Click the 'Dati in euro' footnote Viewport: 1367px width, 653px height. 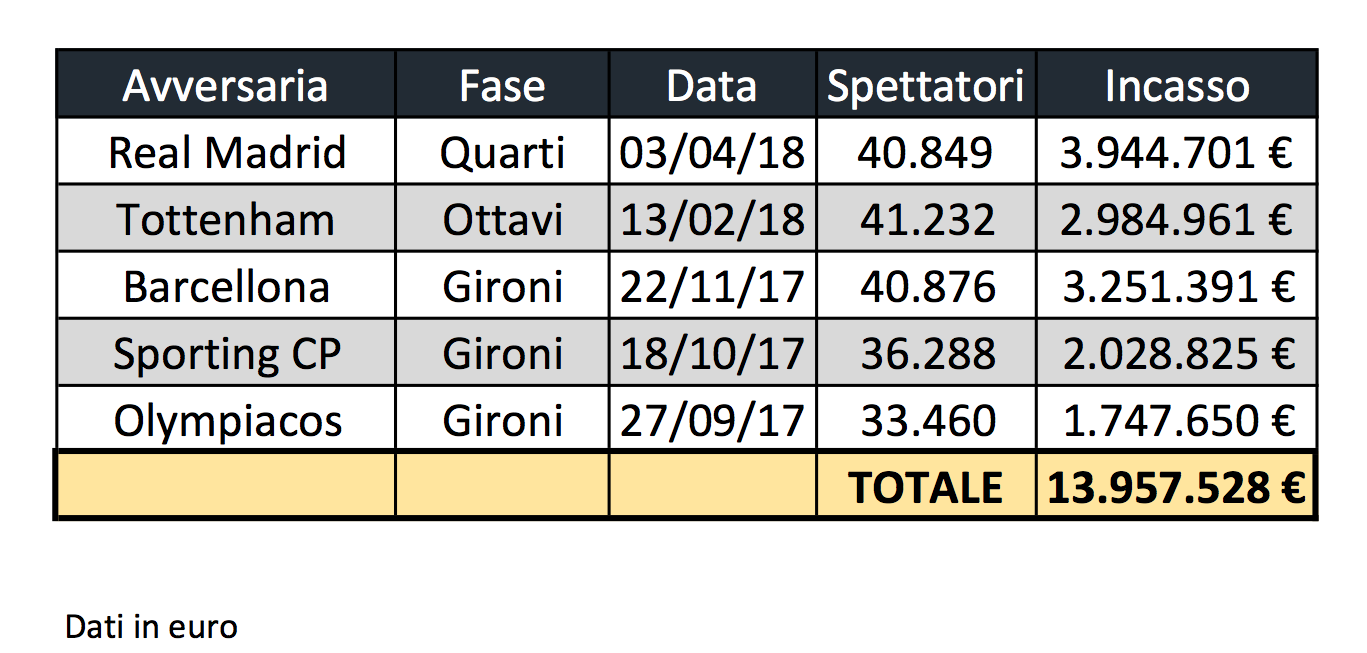(151, 627)
